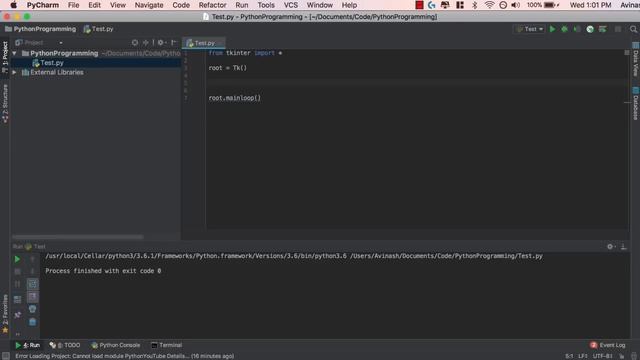Viewport: 640px width, 360px height.
Task: Click Test.py breadcrumb in navigation bar
Action: pyautogui.click(x=98, y=29)
